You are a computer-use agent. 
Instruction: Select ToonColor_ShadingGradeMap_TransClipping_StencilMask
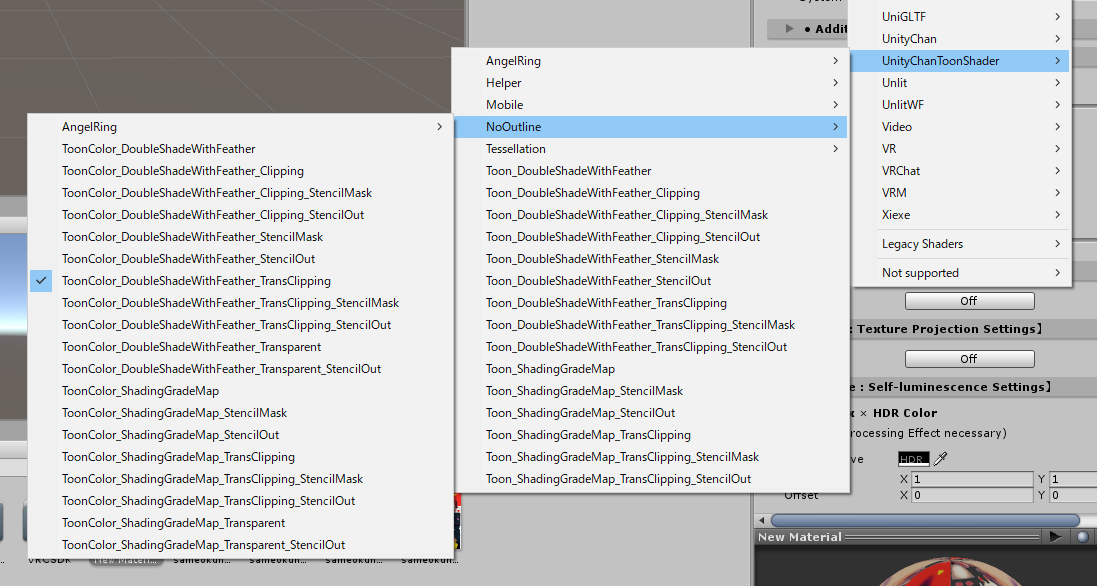click(x=241, y=479)
